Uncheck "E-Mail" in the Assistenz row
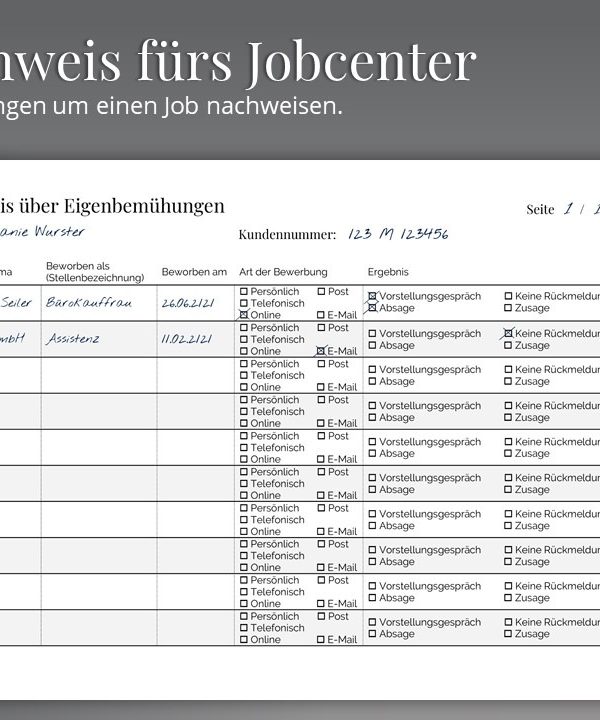 (x=322, y=351)
